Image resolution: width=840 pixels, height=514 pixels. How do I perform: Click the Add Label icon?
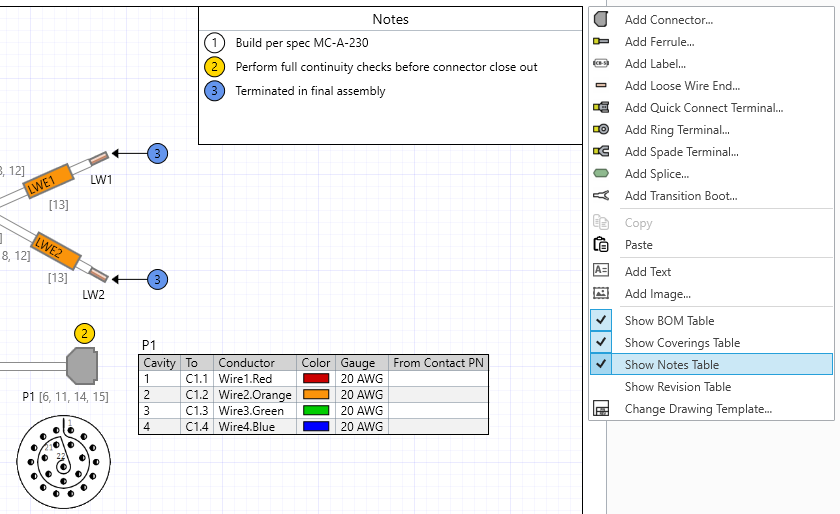point(601,63)
